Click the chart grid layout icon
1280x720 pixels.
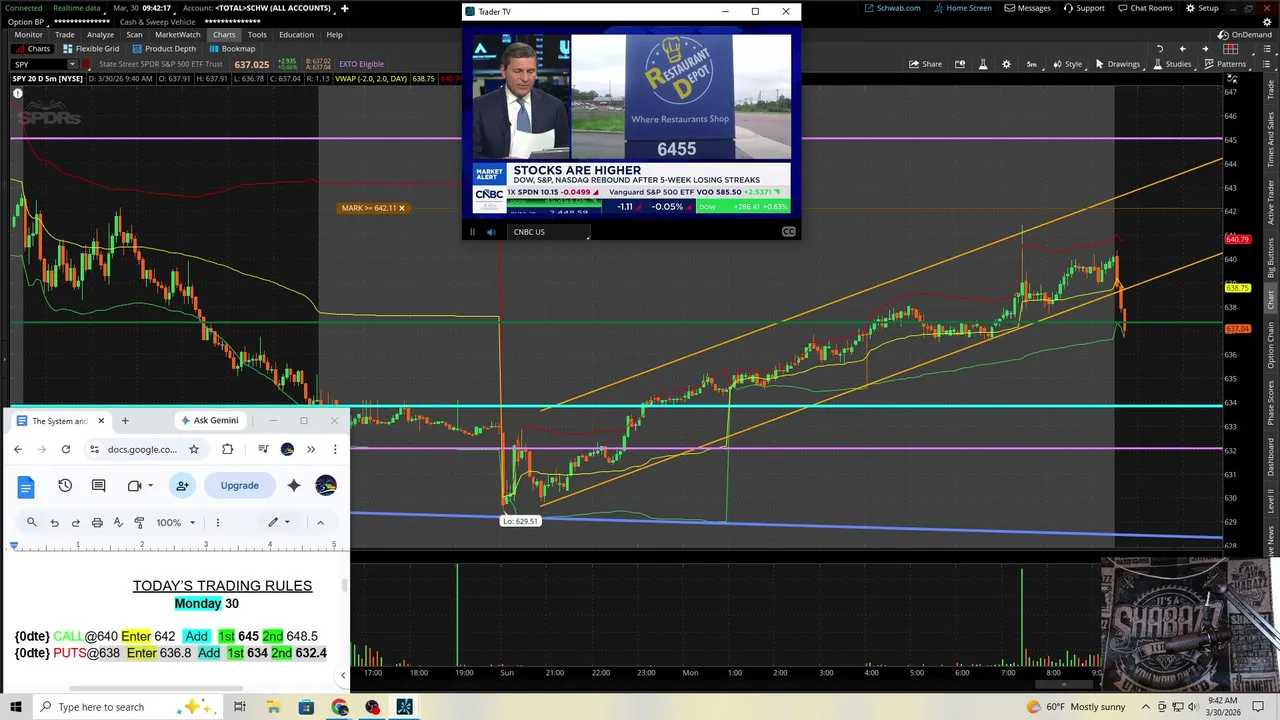[1232, 48]
